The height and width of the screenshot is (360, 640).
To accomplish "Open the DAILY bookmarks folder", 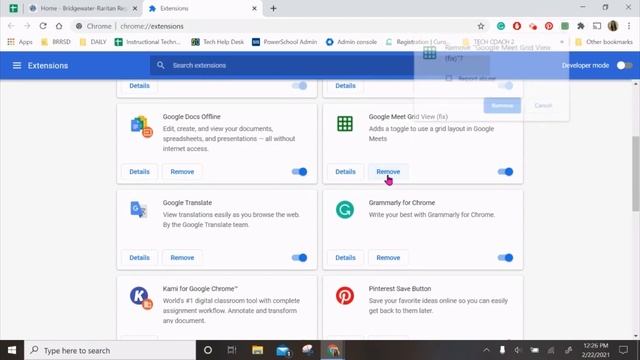I will click(93, 42).
